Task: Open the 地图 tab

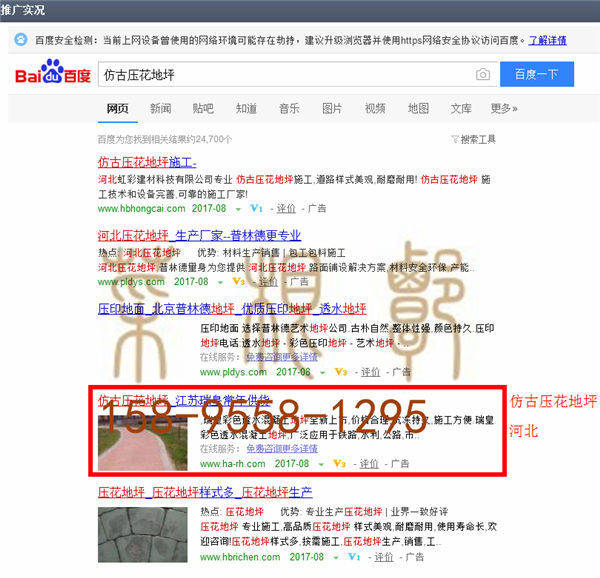Action: click(418, 109)
